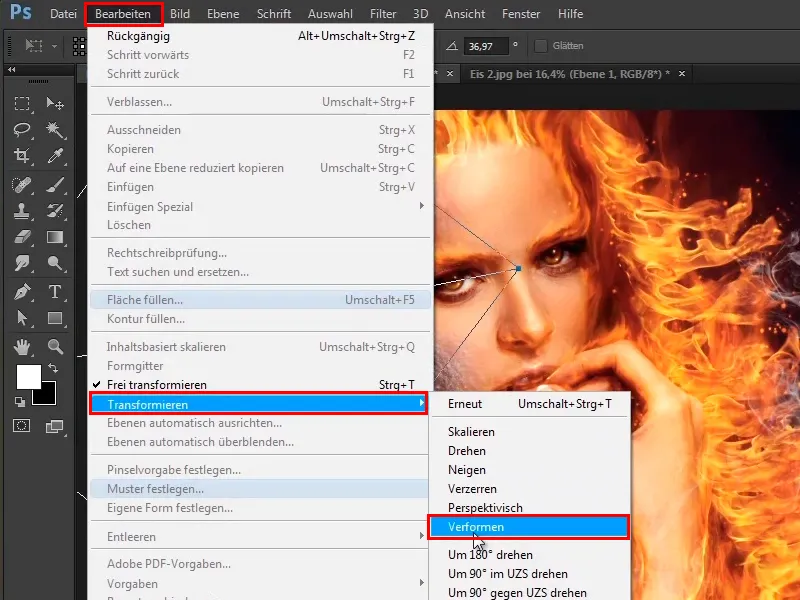The width and height of the screenshot is (800, 600).
Task: Choose Skalieren from the submenu
Action: point(531,432)
